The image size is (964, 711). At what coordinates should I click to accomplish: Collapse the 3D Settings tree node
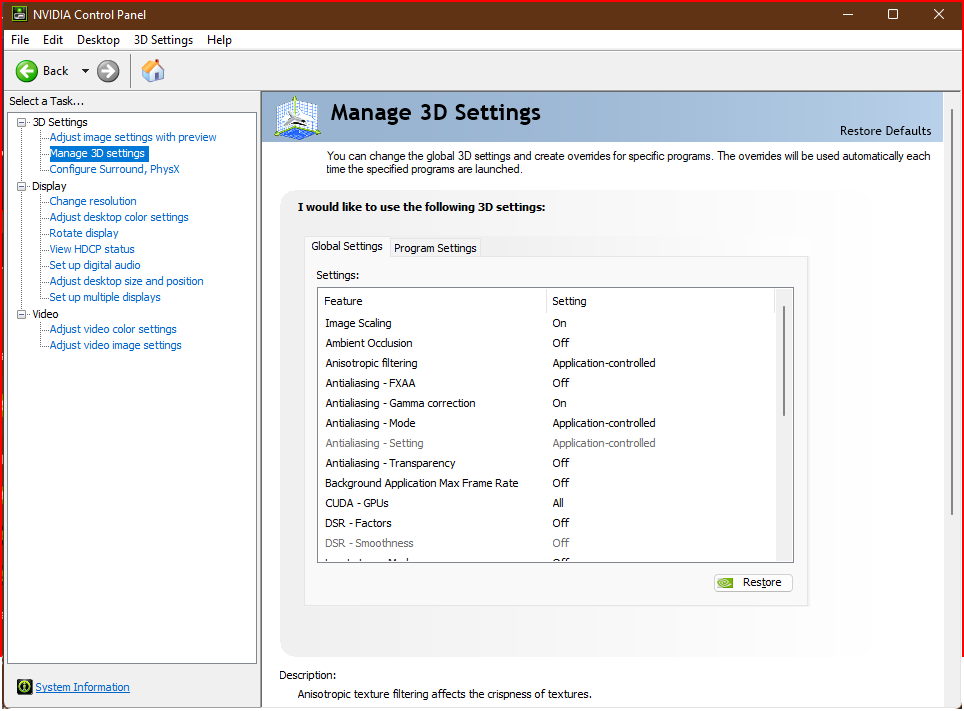[x=22, y=122]
